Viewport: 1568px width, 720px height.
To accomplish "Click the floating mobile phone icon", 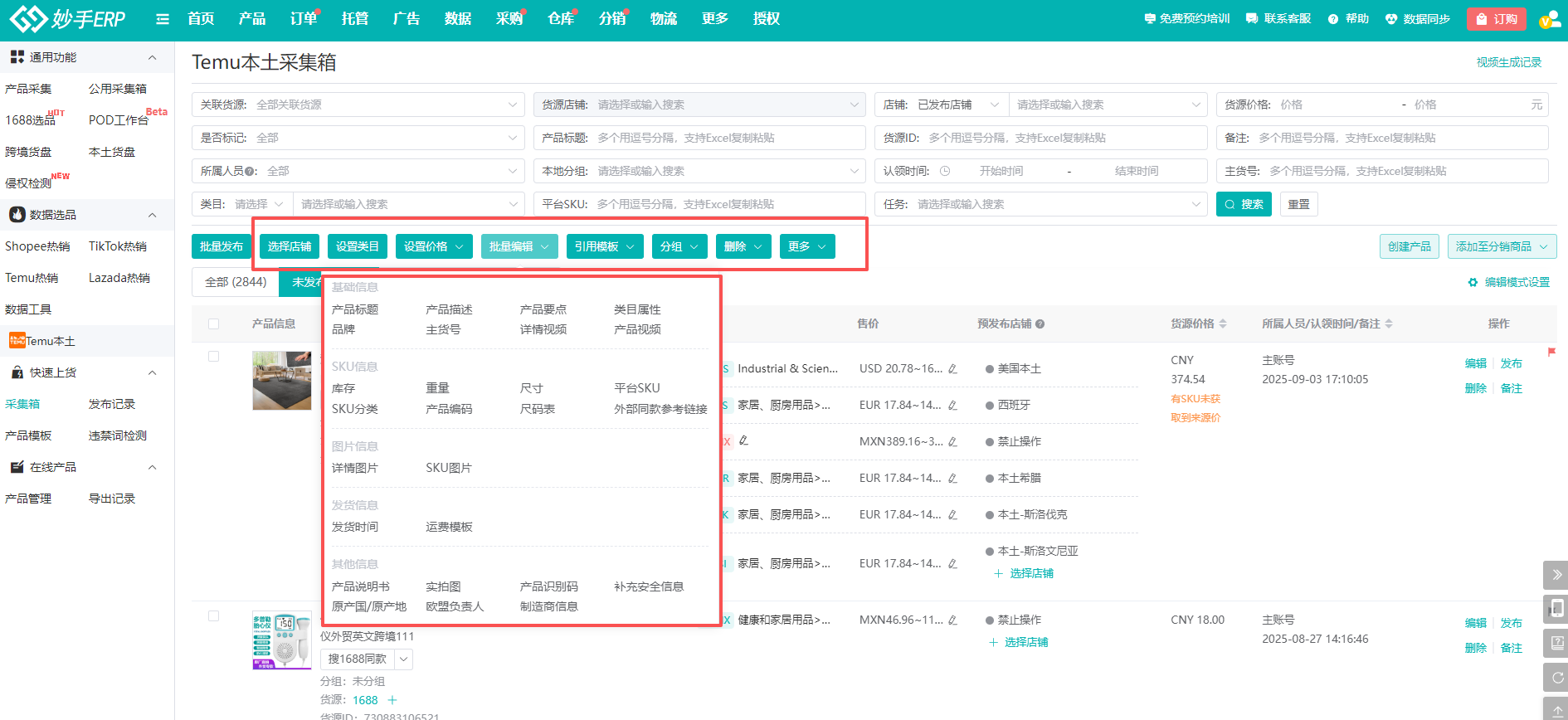I will point(1556,609).
